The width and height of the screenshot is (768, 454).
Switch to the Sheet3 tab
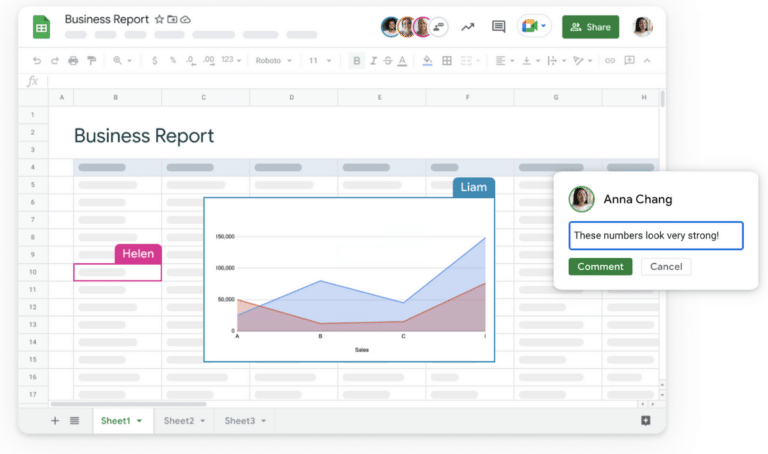click(x=245, y=421)
